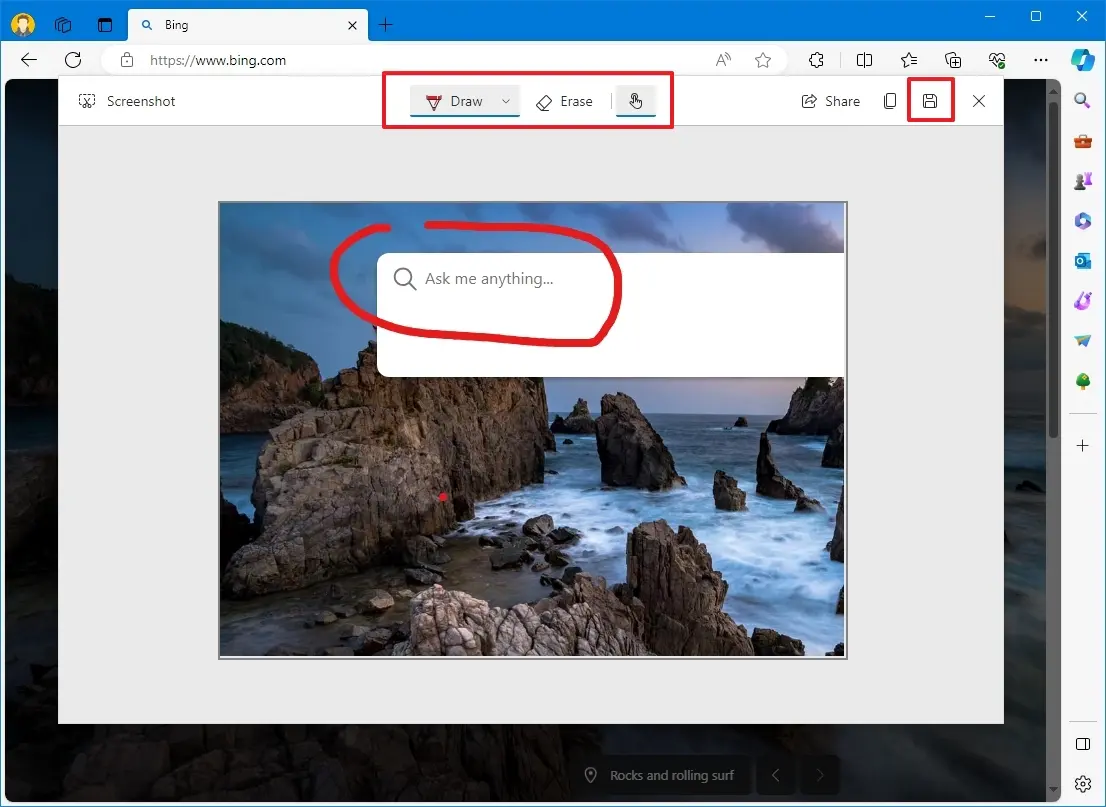Screen dimensions: 1106x807
Task: Open Collections icon in toolbar
Action: coord(953,61)
